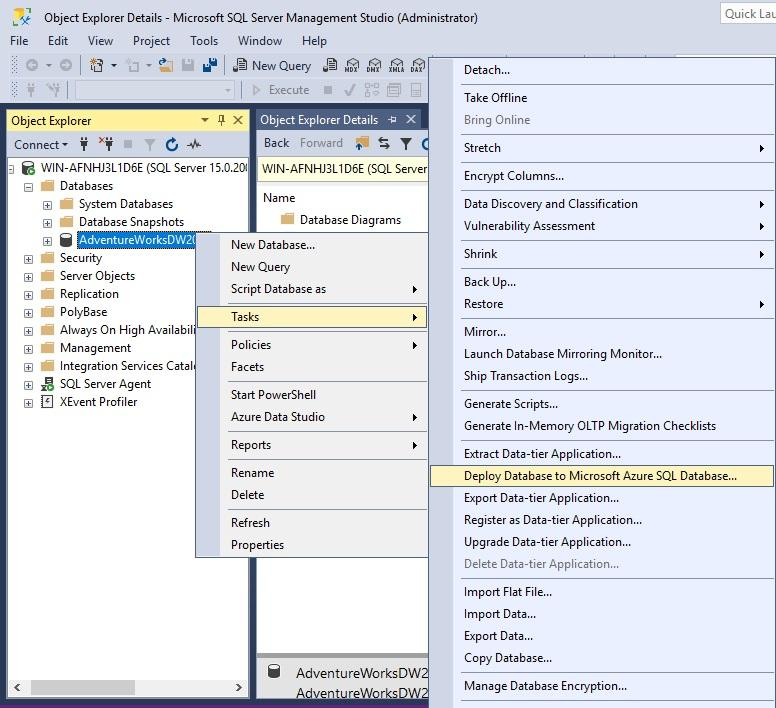Open the Available Databases combo box

pos(154,90)
